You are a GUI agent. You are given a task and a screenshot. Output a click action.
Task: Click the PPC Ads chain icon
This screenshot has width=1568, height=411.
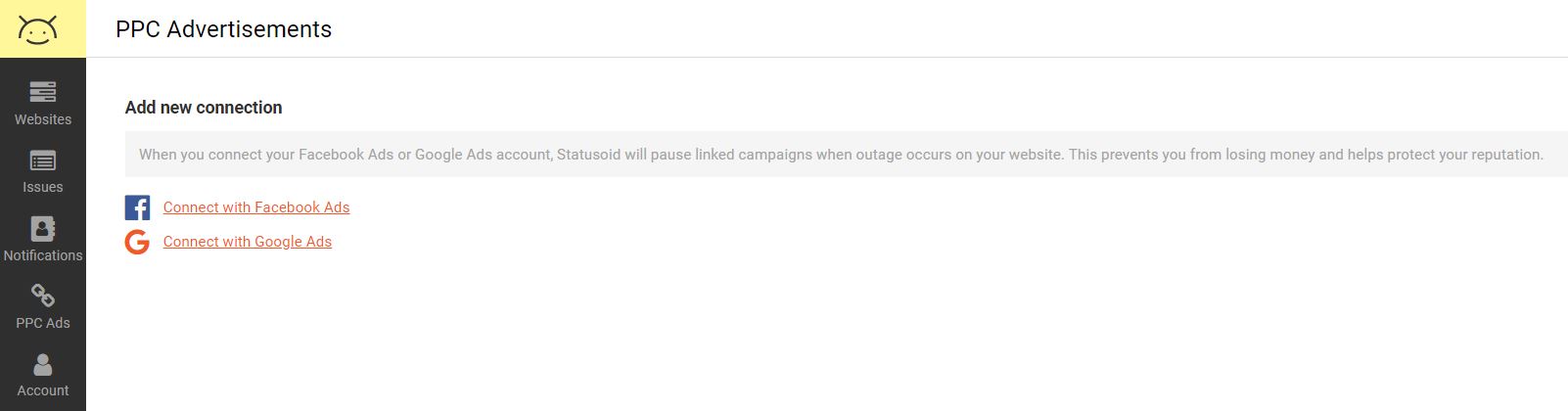43,296
